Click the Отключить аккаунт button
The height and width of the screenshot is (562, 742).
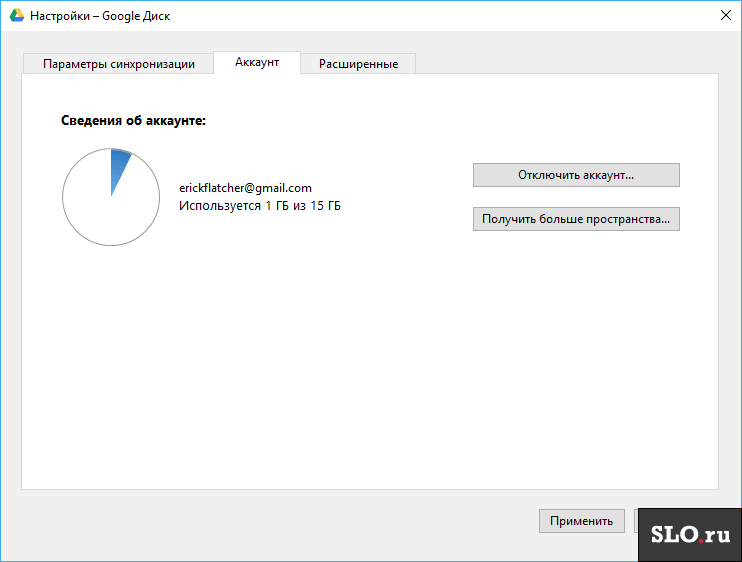point(576,175)
